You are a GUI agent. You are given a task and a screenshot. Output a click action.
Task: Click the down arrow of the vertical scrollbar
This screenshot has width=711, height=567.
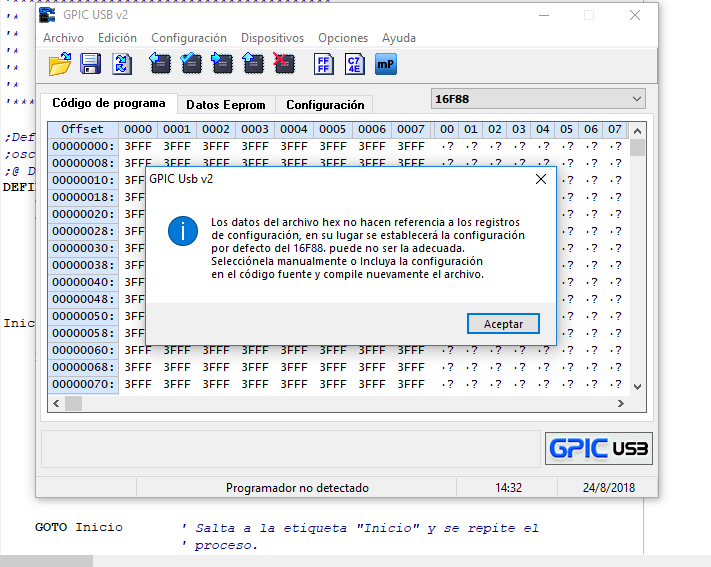tap(637, 387)
